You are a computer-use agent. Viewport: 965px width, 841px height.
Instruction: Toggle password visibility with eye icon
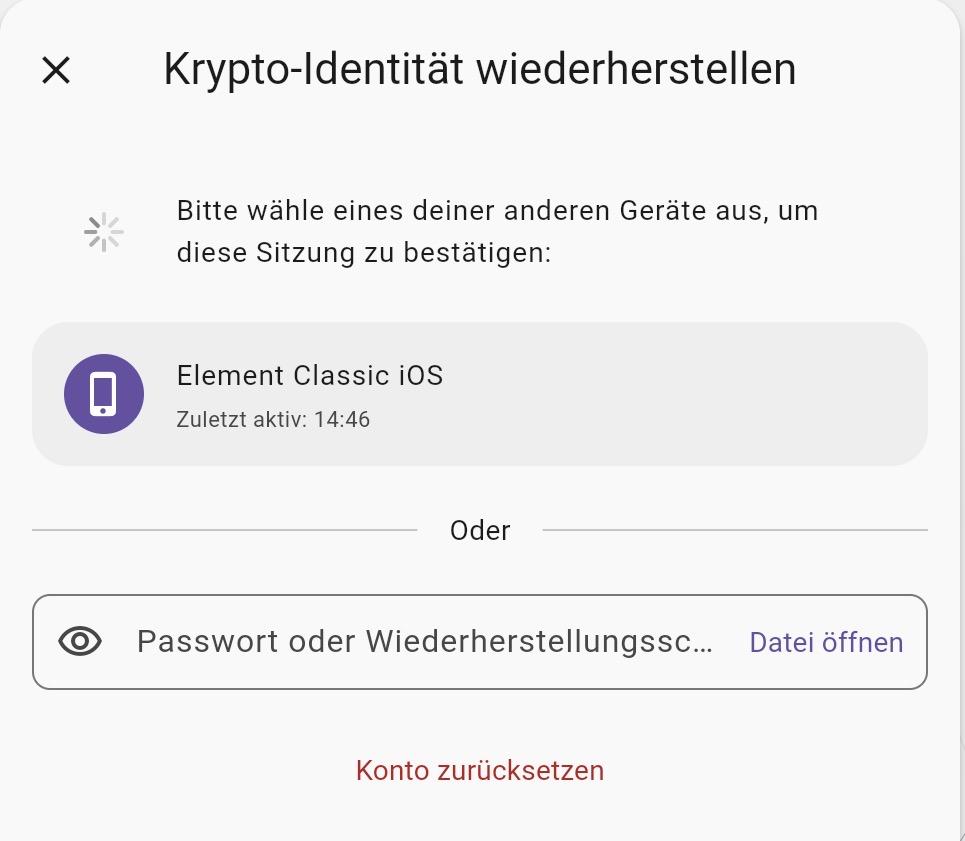point(80,642)
